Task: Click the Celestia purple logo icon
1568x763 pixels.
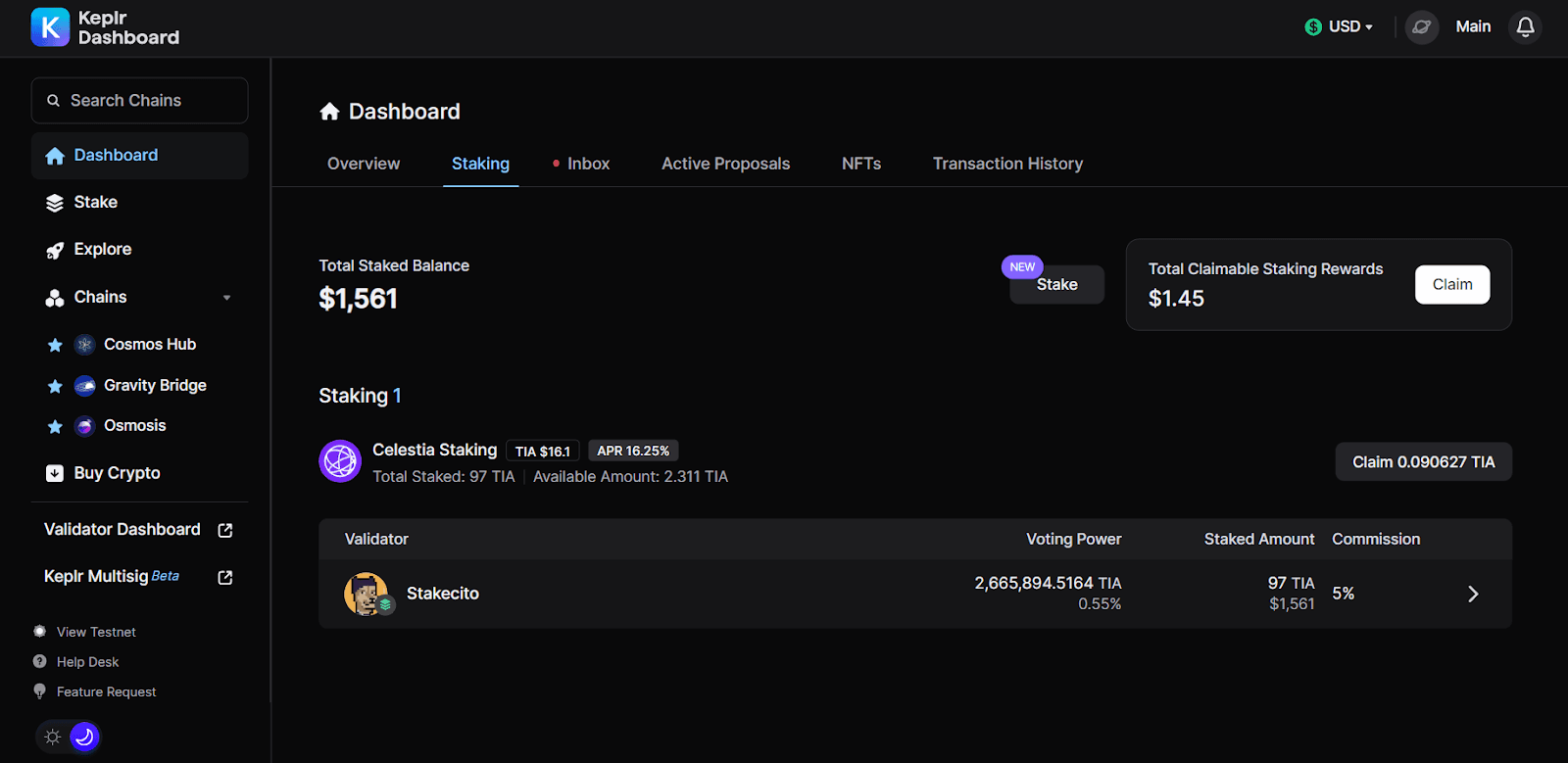Action: tap(340, 460)
